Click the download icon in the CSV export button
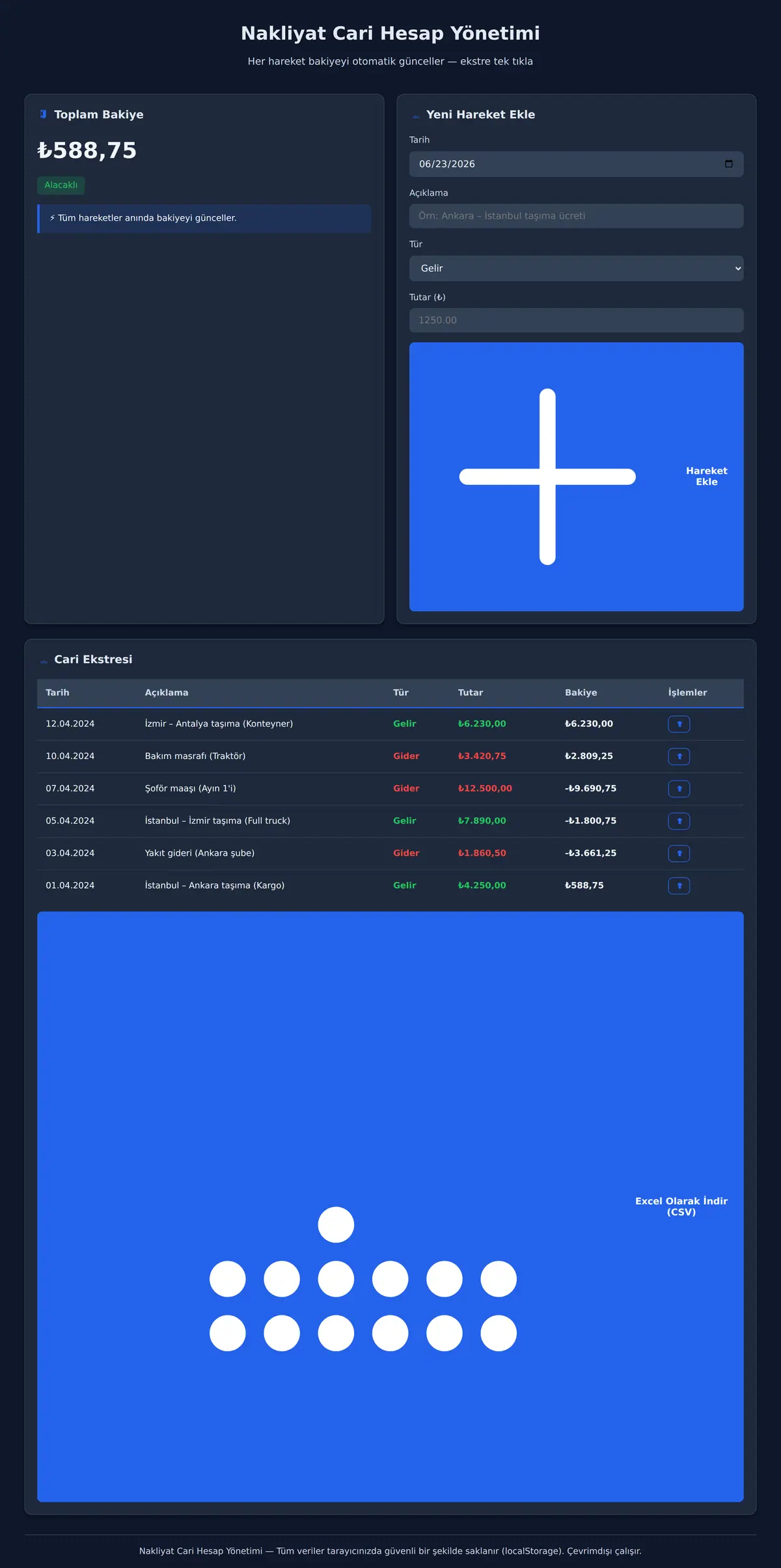 coord(363,1279)
